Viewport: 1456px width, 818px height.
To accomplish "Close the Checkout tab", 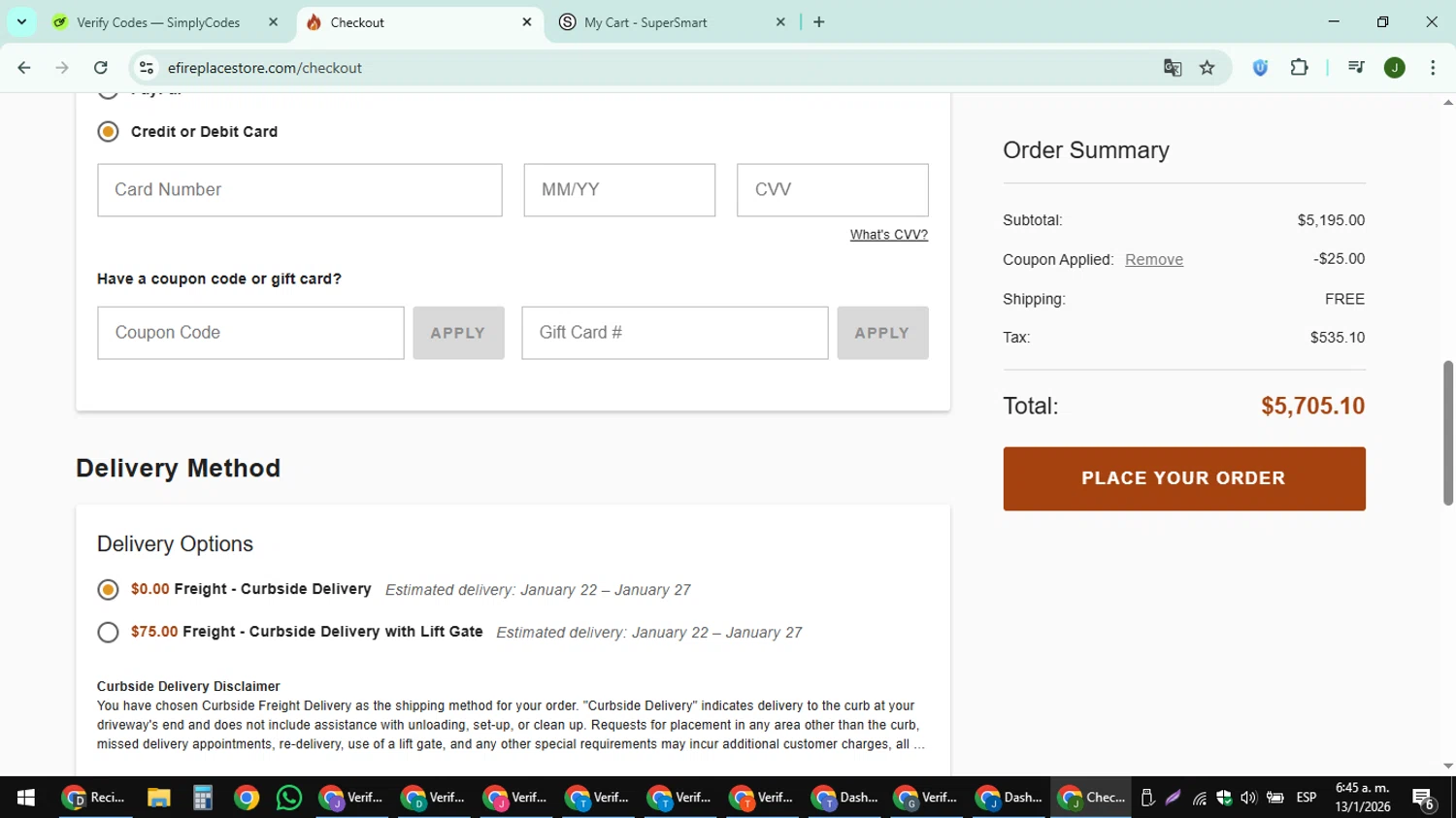I will coord(527,22).
